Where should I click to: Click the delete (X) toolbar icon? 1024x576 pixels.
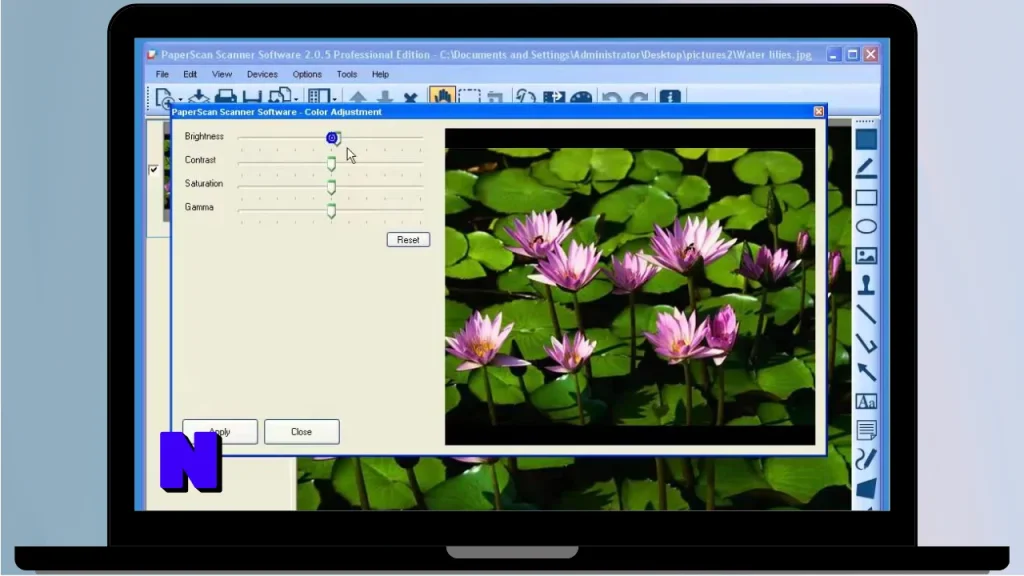tap(410, 98)
